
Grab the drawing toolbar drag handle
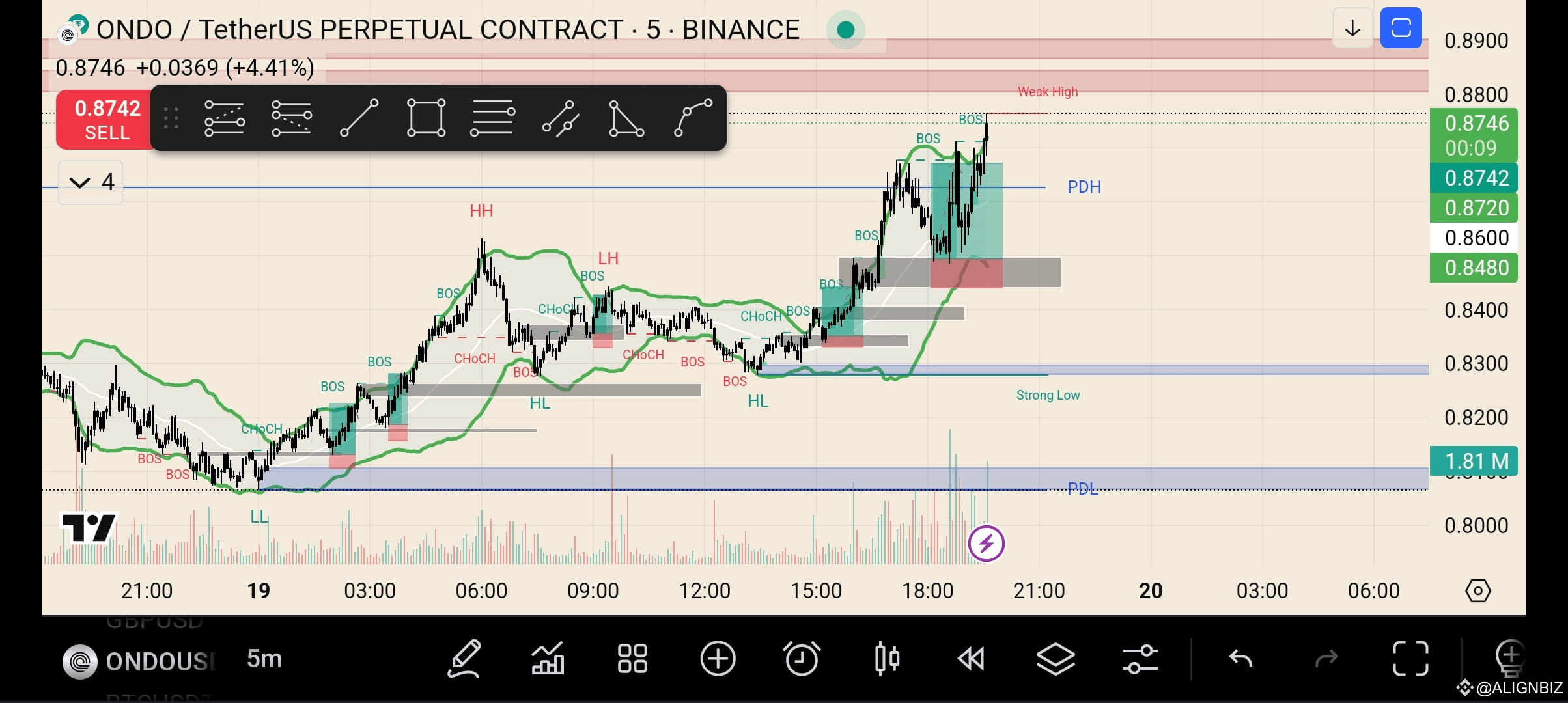171,118
